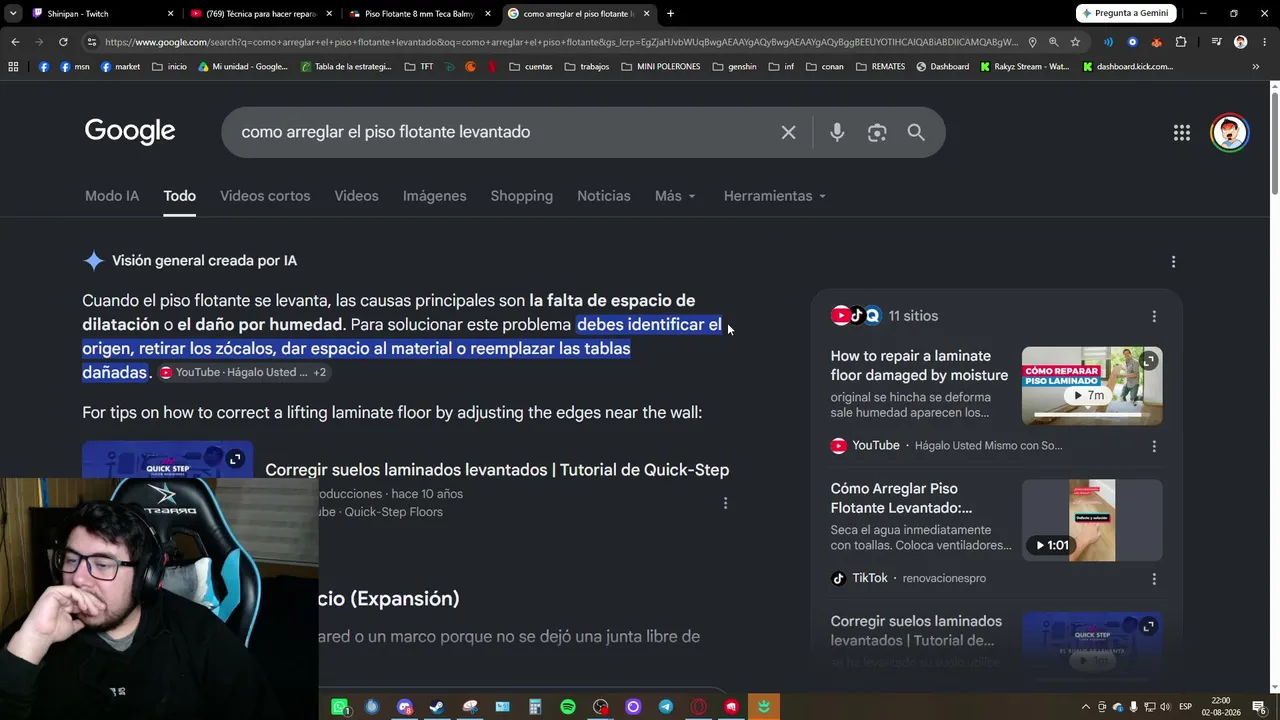Open the Chrome extensions puzzle icon
This screenshot has width=1280, height=720.
1181,42
